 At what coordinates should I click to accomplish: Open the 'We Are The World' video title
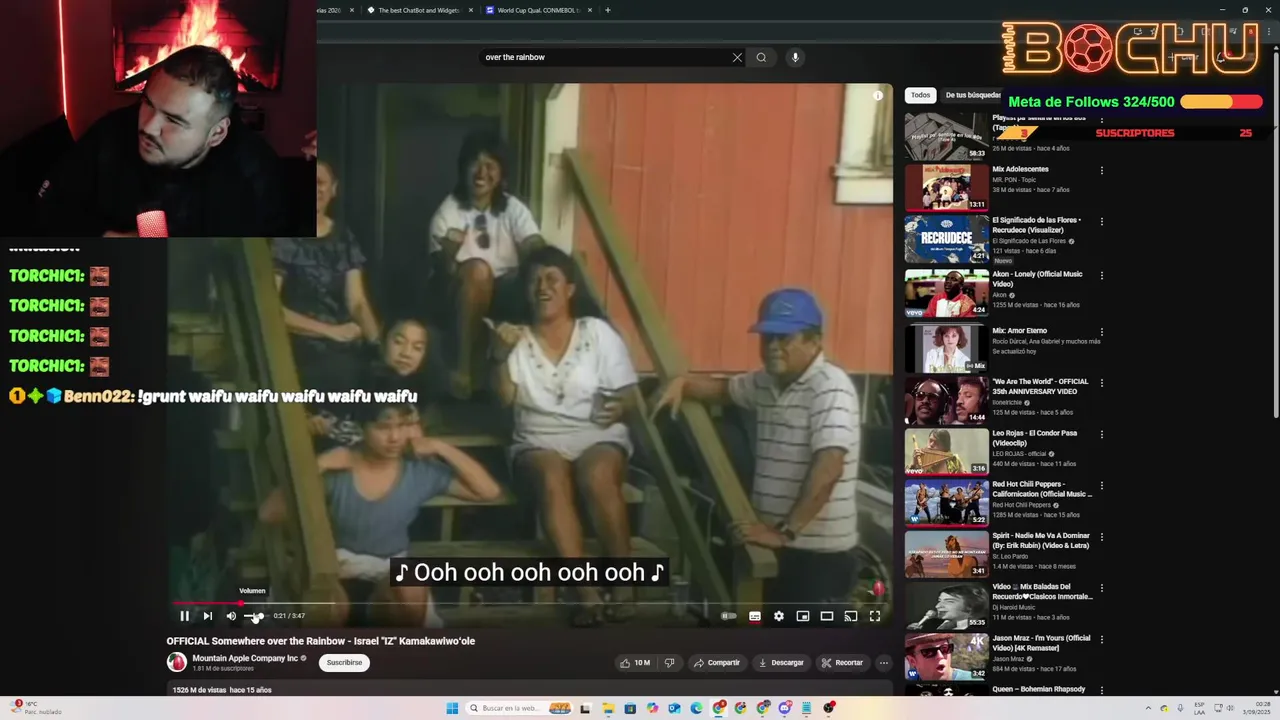[x=1040, y=386]
